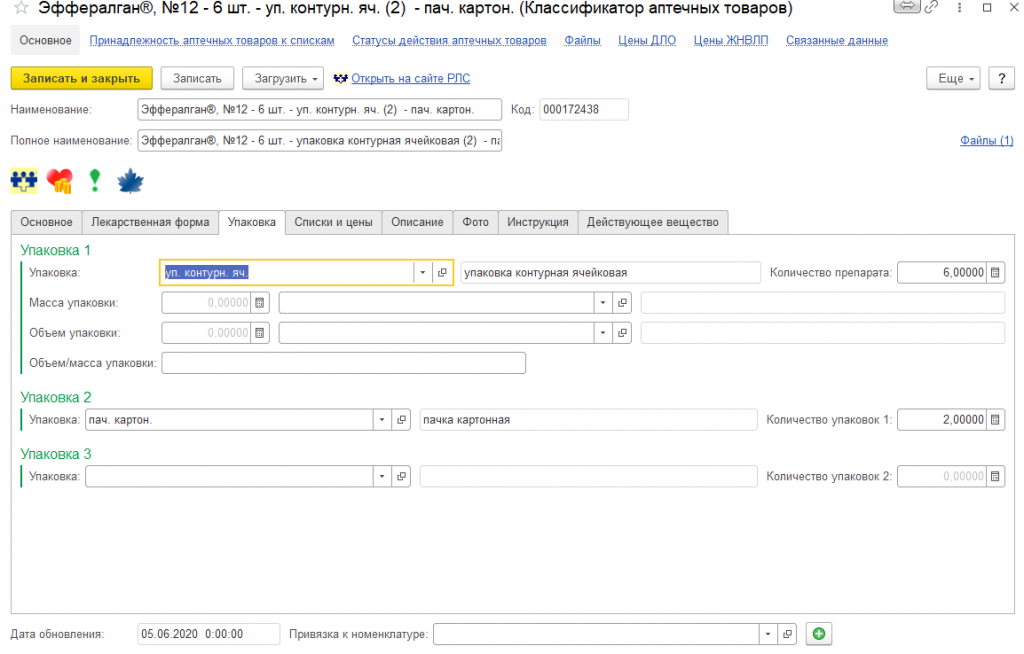Screen dimensions: 1024x654
Task: Open the Цены ДЛО link
Action: [647, 41]
